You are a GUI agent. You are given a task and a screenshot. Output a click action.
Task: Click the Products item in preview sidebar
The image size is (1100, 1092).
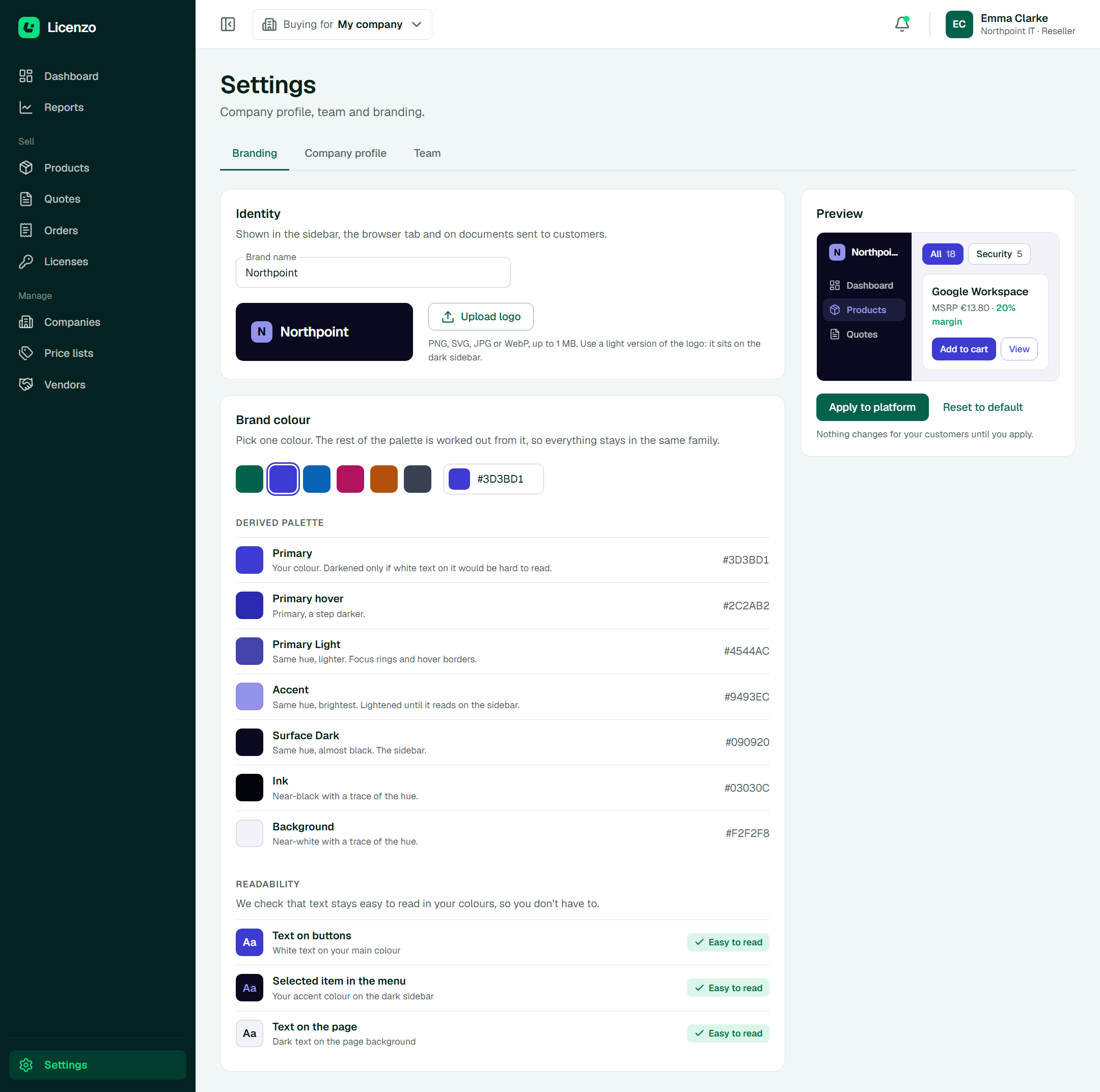click(x=864, y=310)
